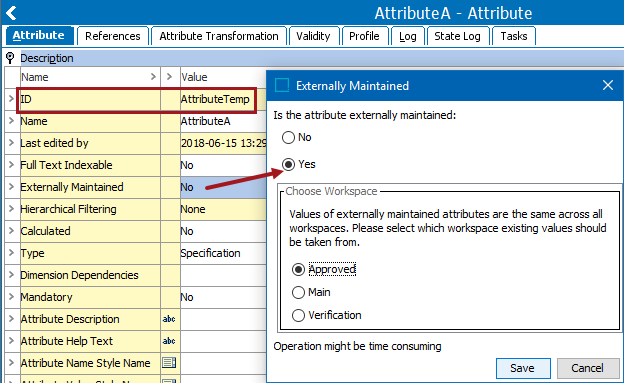Click the Hierarchical Filtering label
The height and width of the screenshot is (383, 624).
tap(68, 209)
